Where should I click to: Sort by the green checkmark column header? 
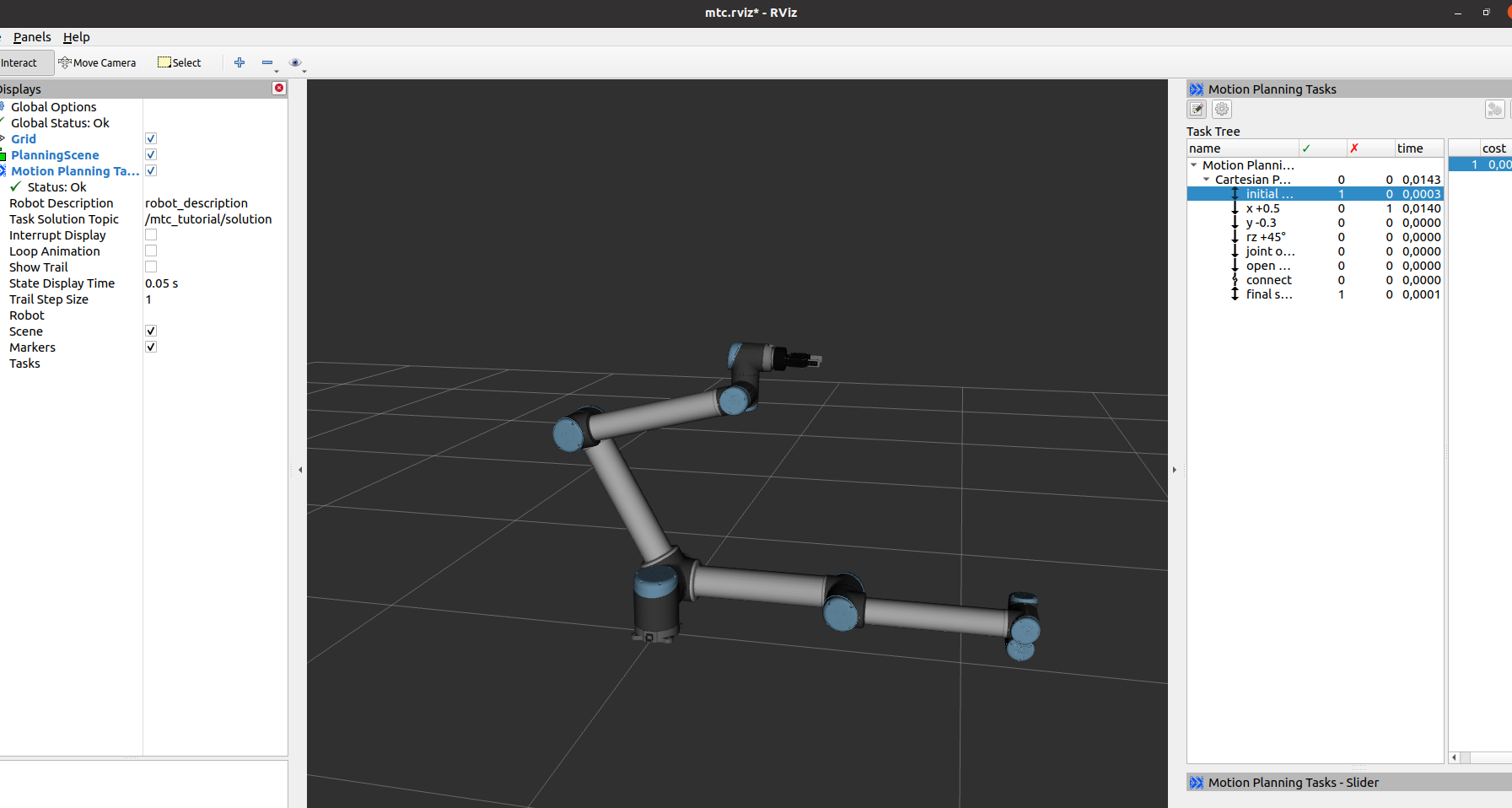[x=1322, y=148]
